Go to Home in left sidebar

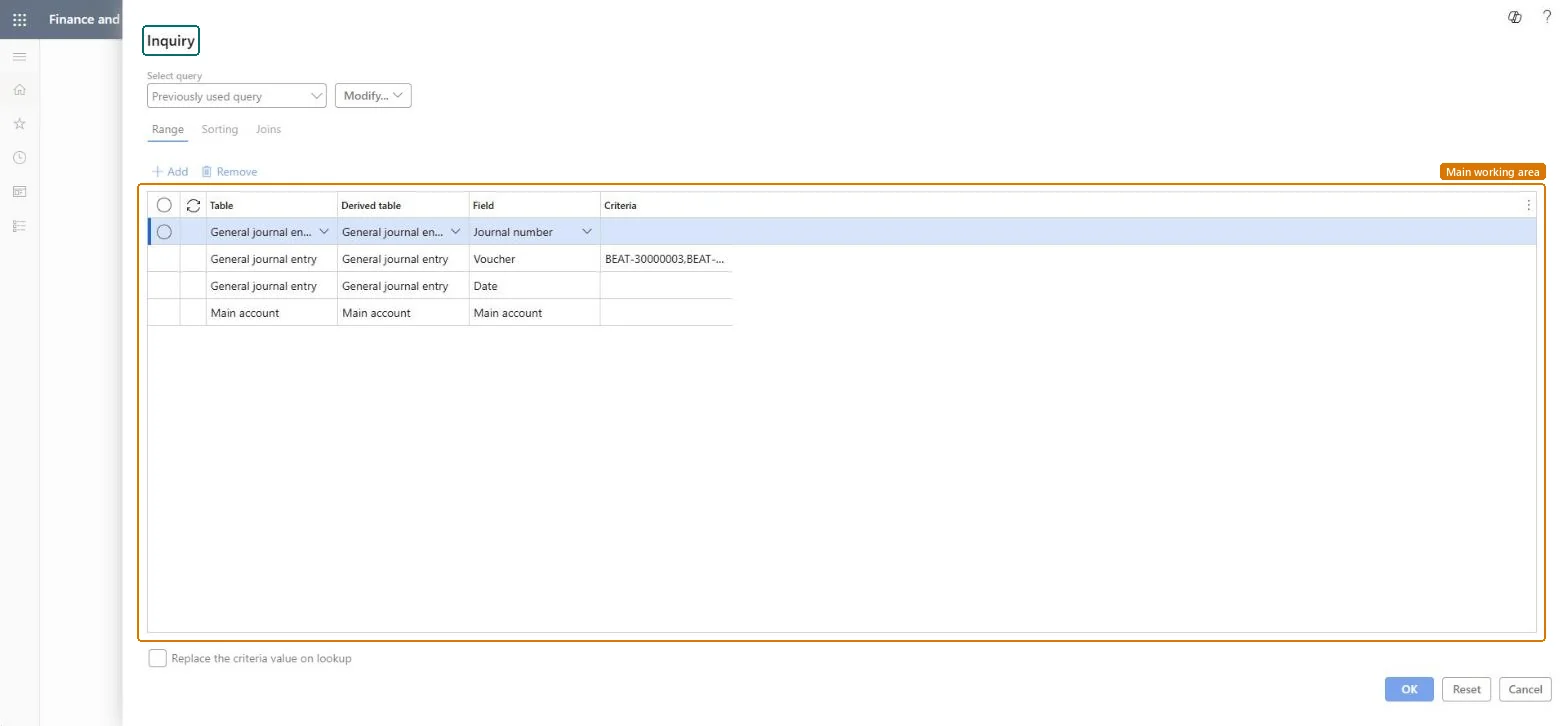pos(19,90)
